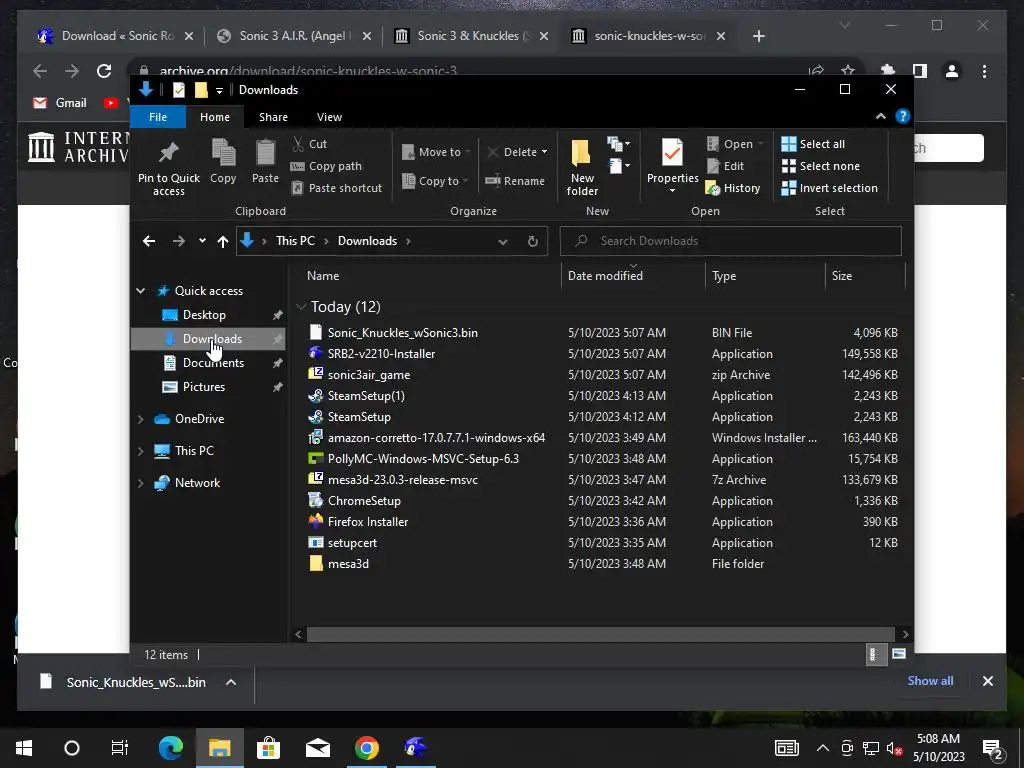Open a new Chrome tab
The width and height of the screenshot is (1024, 768).
tap(758, 36)
